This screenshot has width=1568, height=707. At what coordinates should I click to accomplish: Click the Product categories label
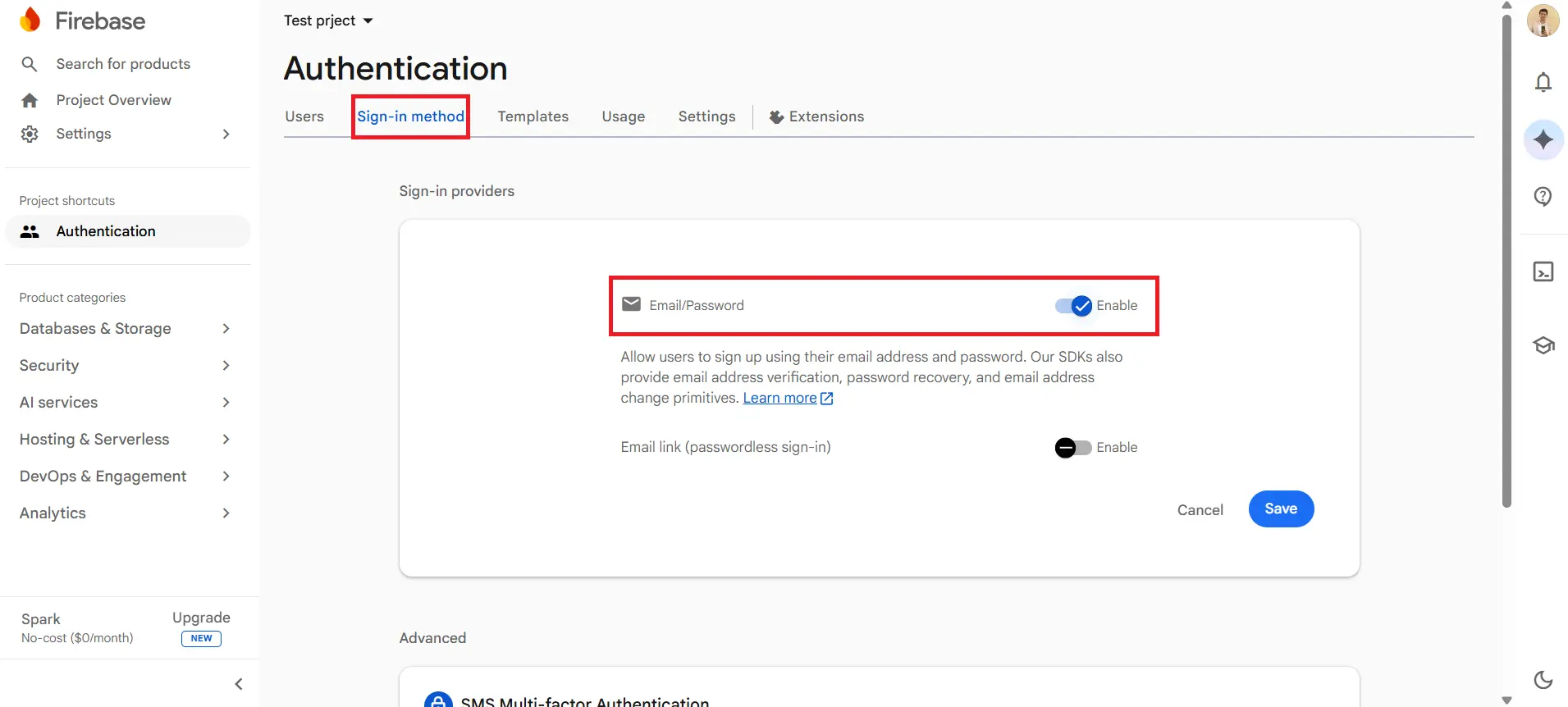click(73, 298)
